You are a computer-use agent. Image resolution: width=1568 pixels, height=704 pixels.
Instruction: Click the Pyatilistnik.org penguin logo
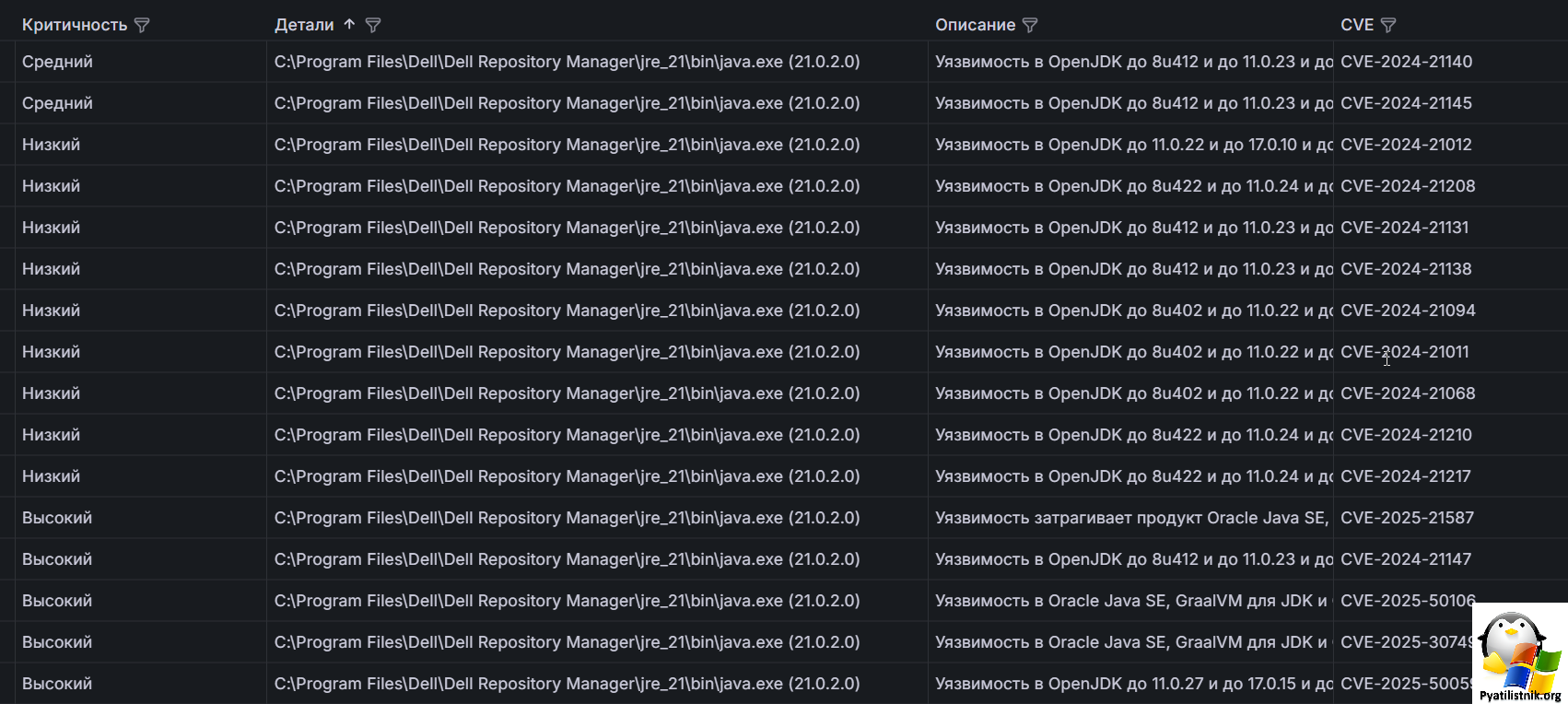tap(1519, 654)
